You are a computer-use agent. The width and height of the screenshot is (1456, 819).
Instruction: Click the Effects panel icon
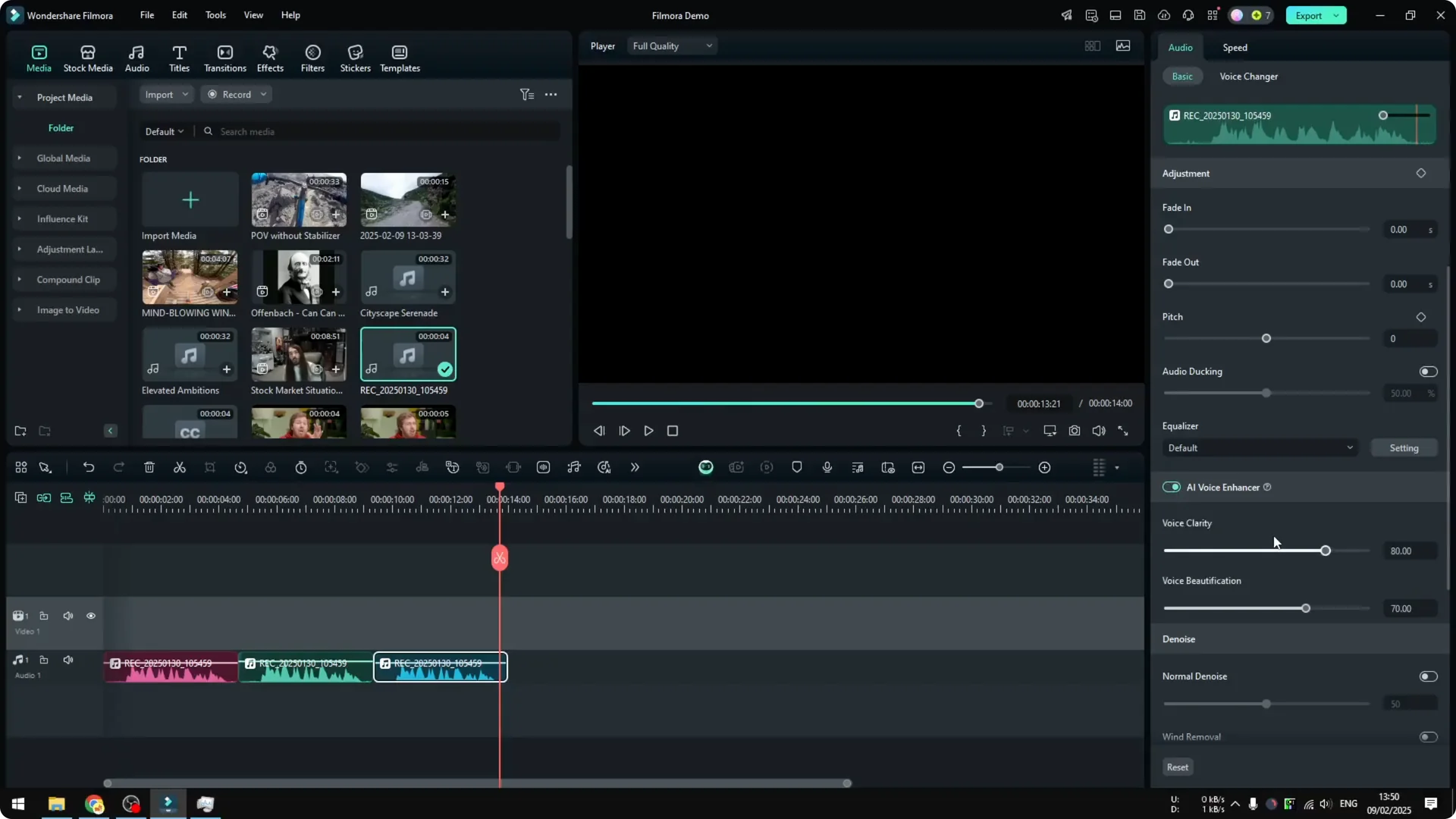click(x=270, y=57)
